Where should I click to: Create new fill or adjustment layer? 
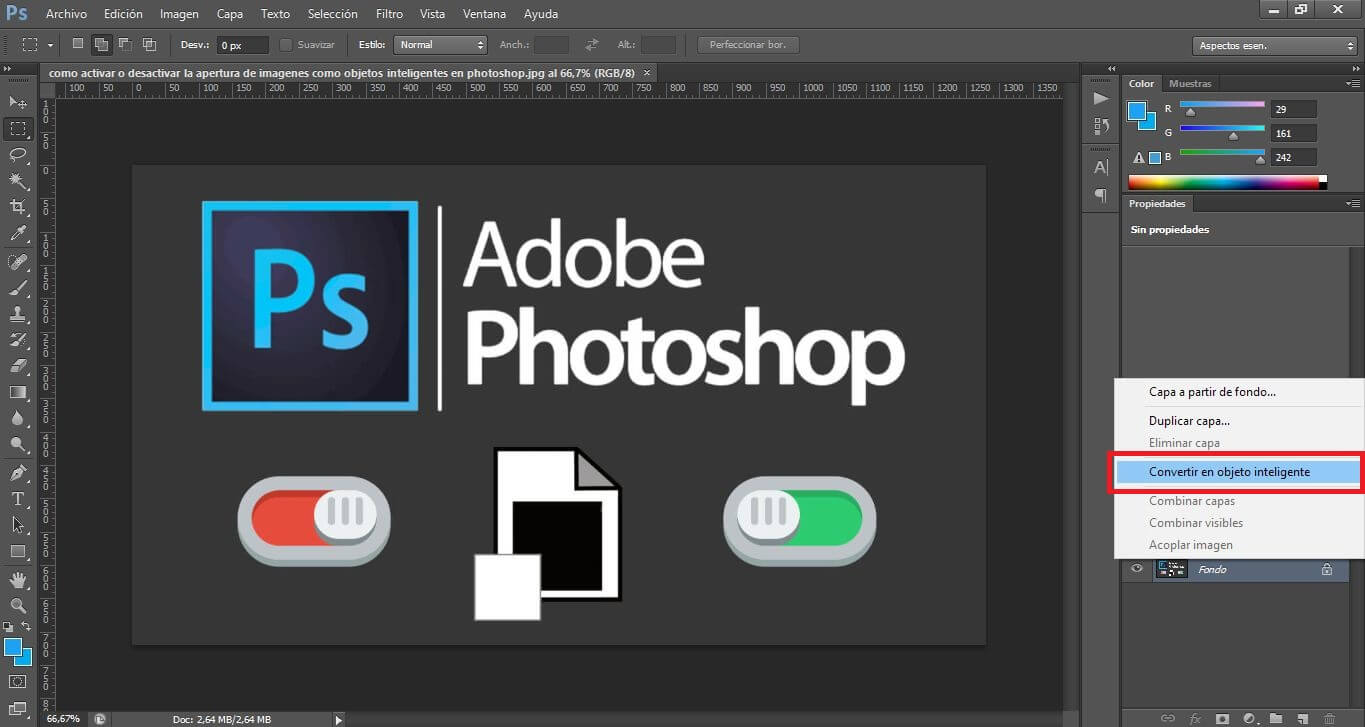(x=1249, y=718)
